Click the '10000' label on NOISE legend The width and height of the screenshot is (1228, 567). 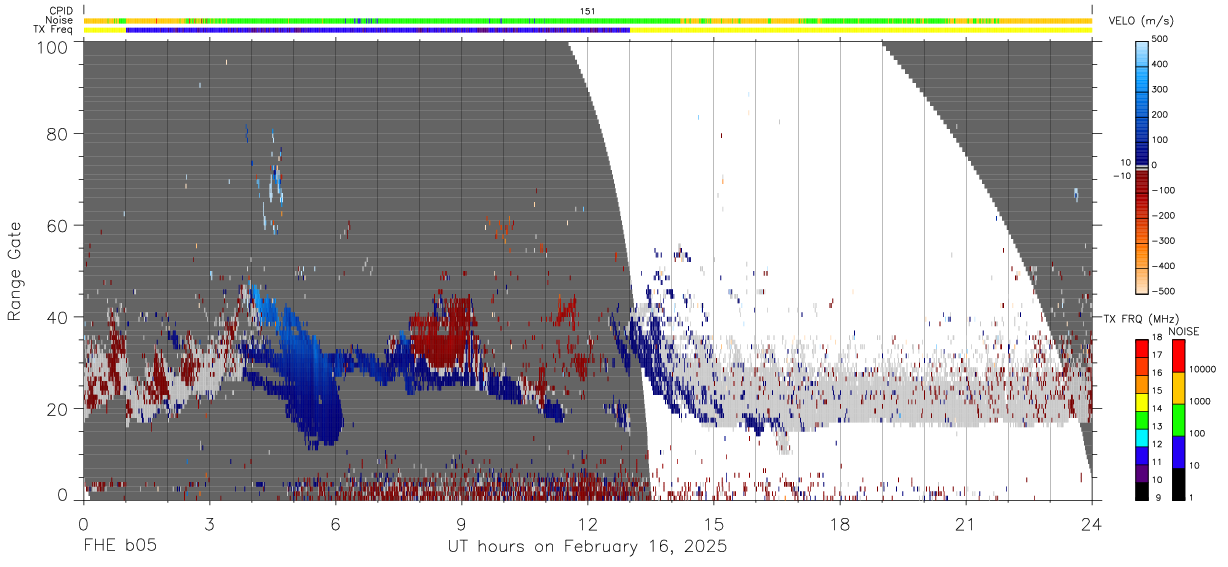click(x=1204, y=370)
